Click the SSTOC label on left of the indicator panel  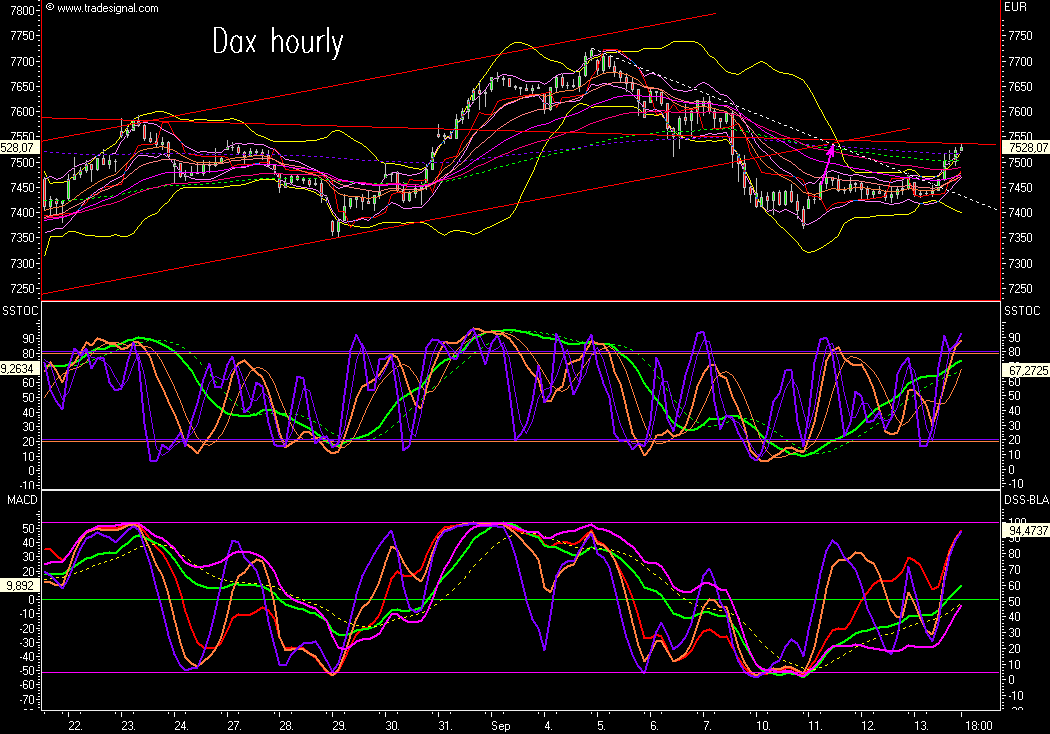coord(20,312)
